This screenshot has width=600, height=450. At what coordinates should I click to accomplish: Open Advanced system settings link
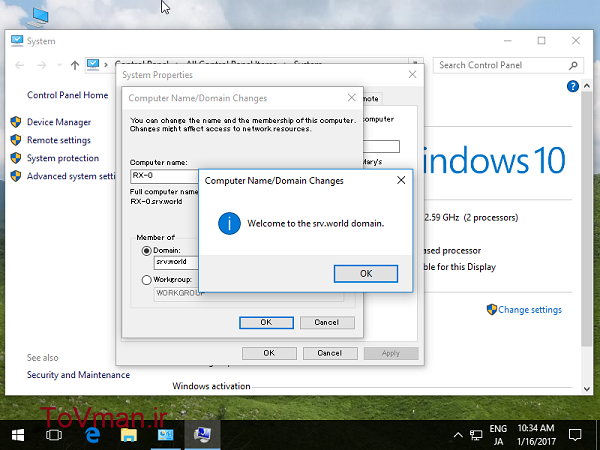(x=71, y=176)
